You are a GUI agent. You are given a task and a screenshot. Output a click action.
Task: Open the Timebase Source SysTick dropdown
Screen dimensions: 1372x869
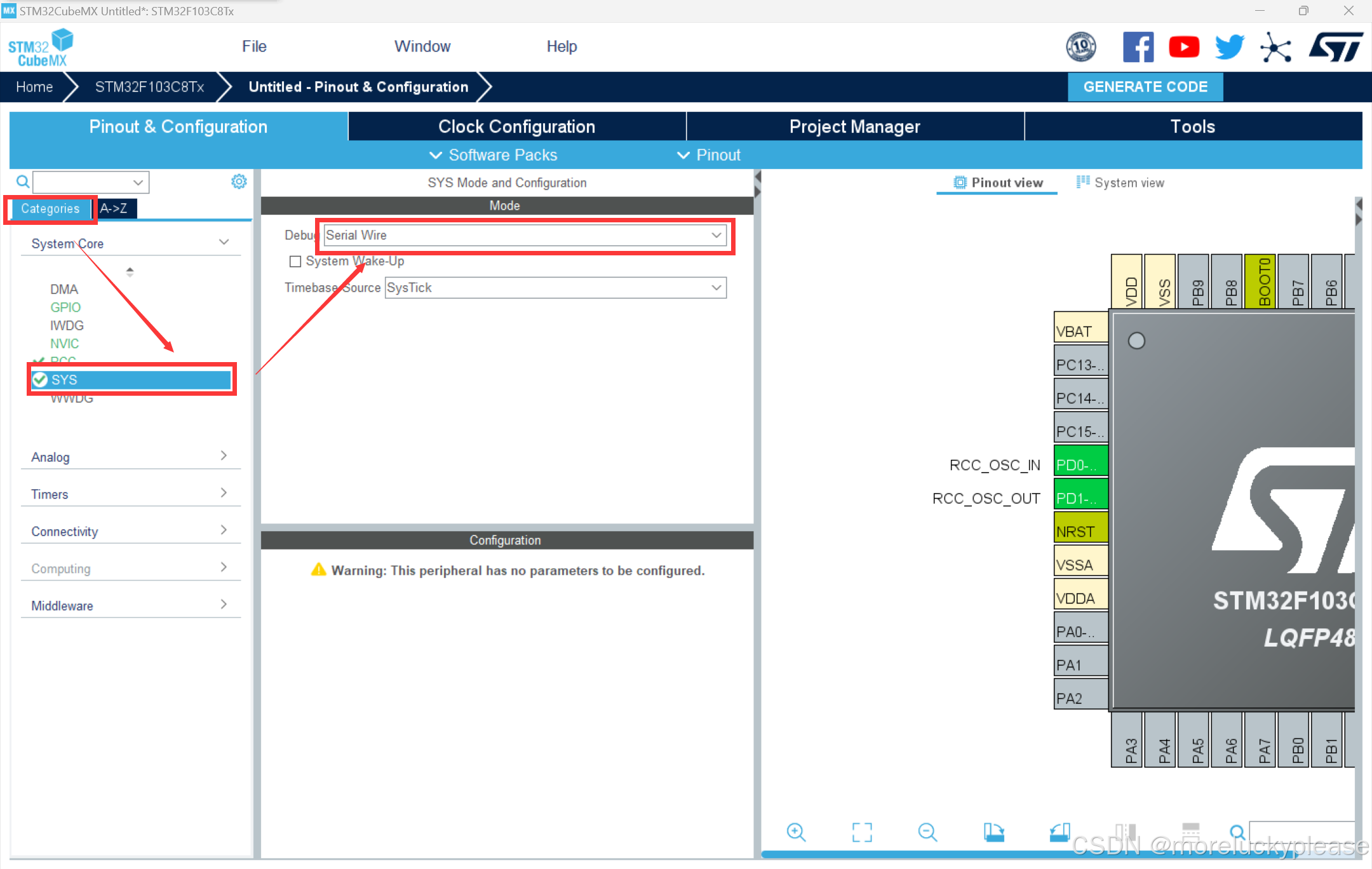coord(555,288)
